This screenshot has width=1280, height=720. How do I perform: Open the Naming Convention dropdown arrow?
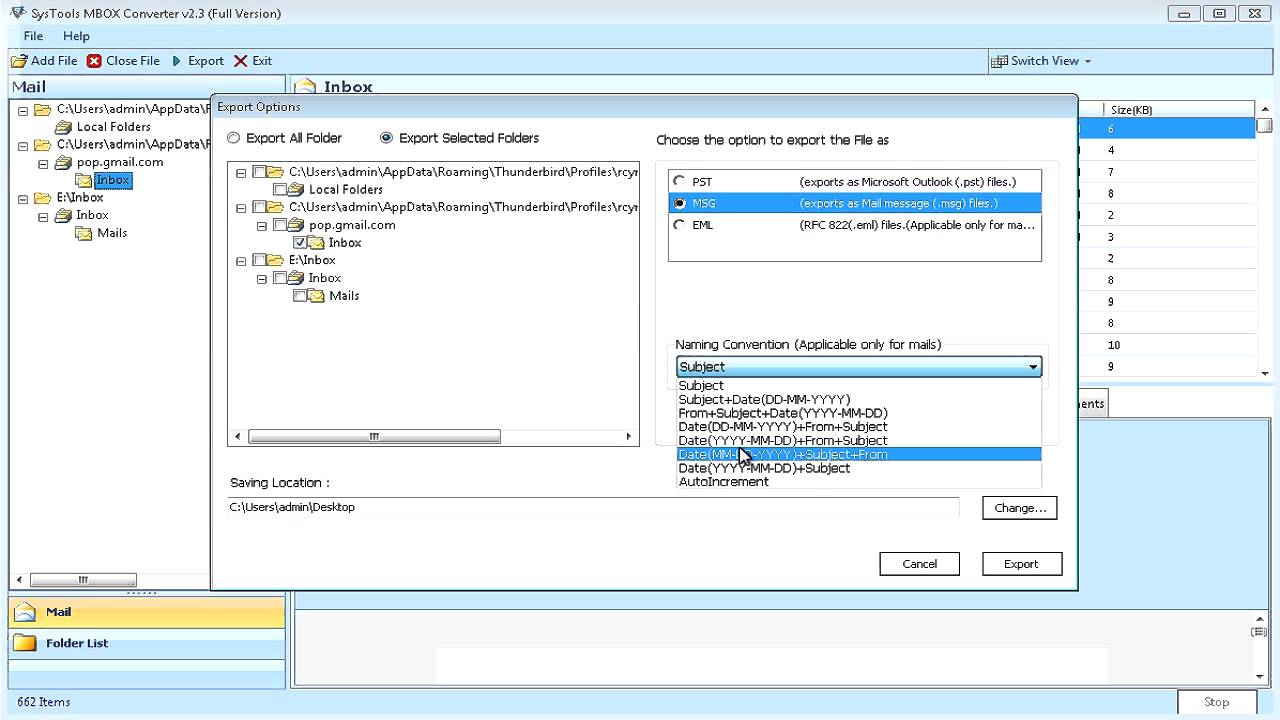[1032, 367]
